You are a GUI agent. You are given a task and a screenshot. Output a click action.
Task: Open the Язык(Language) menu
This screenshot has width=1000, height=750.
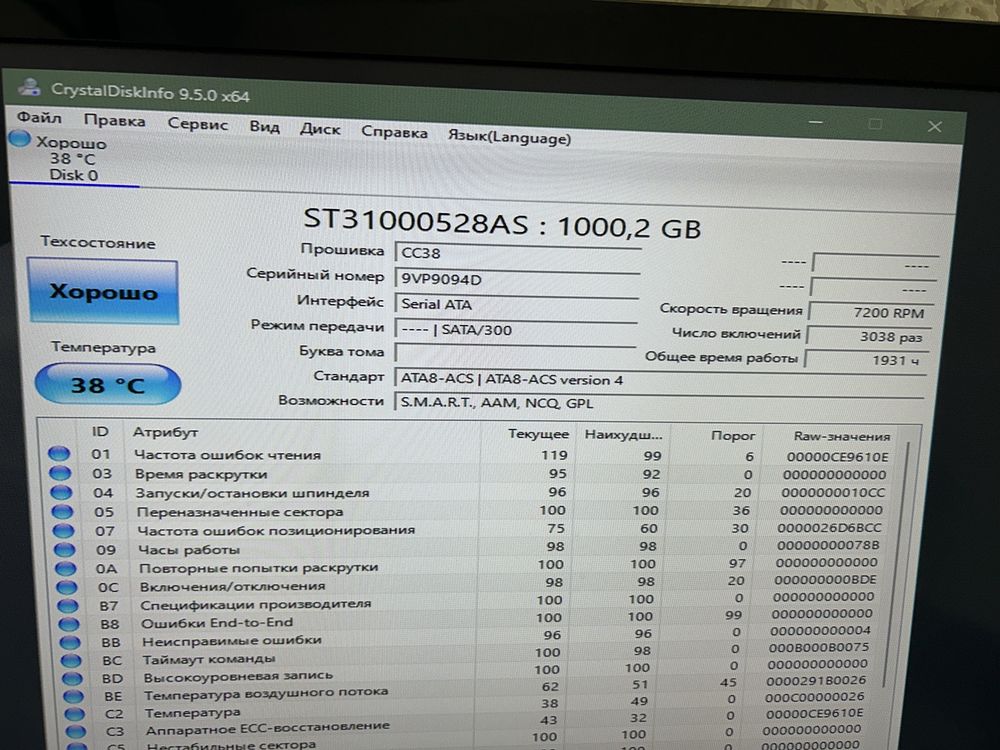tap(509, 137)
